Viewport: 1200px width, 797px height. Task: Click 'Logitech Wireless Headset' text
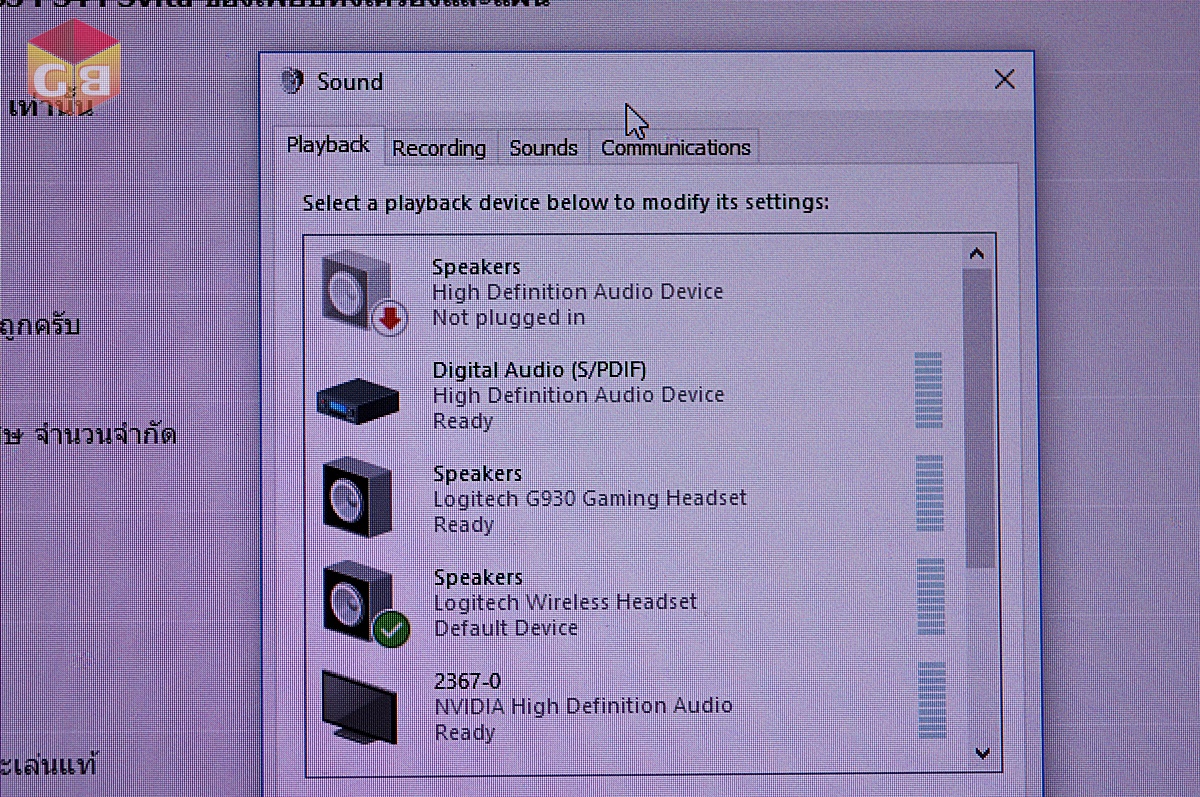(566, 602)
